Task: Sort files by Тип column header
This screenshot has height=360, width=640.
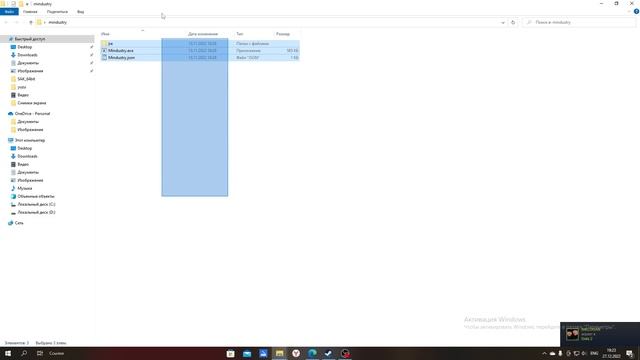Action: click(x=240, y=34)
